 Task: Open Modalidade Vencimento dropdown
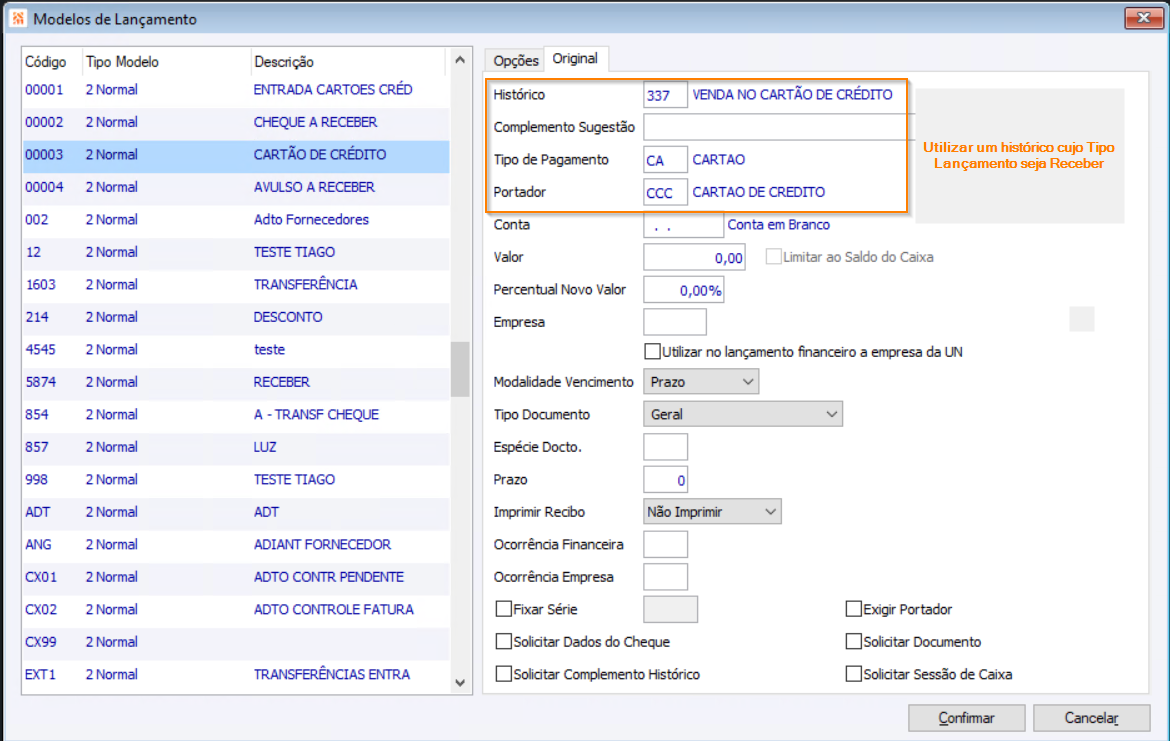coord(701,382)
